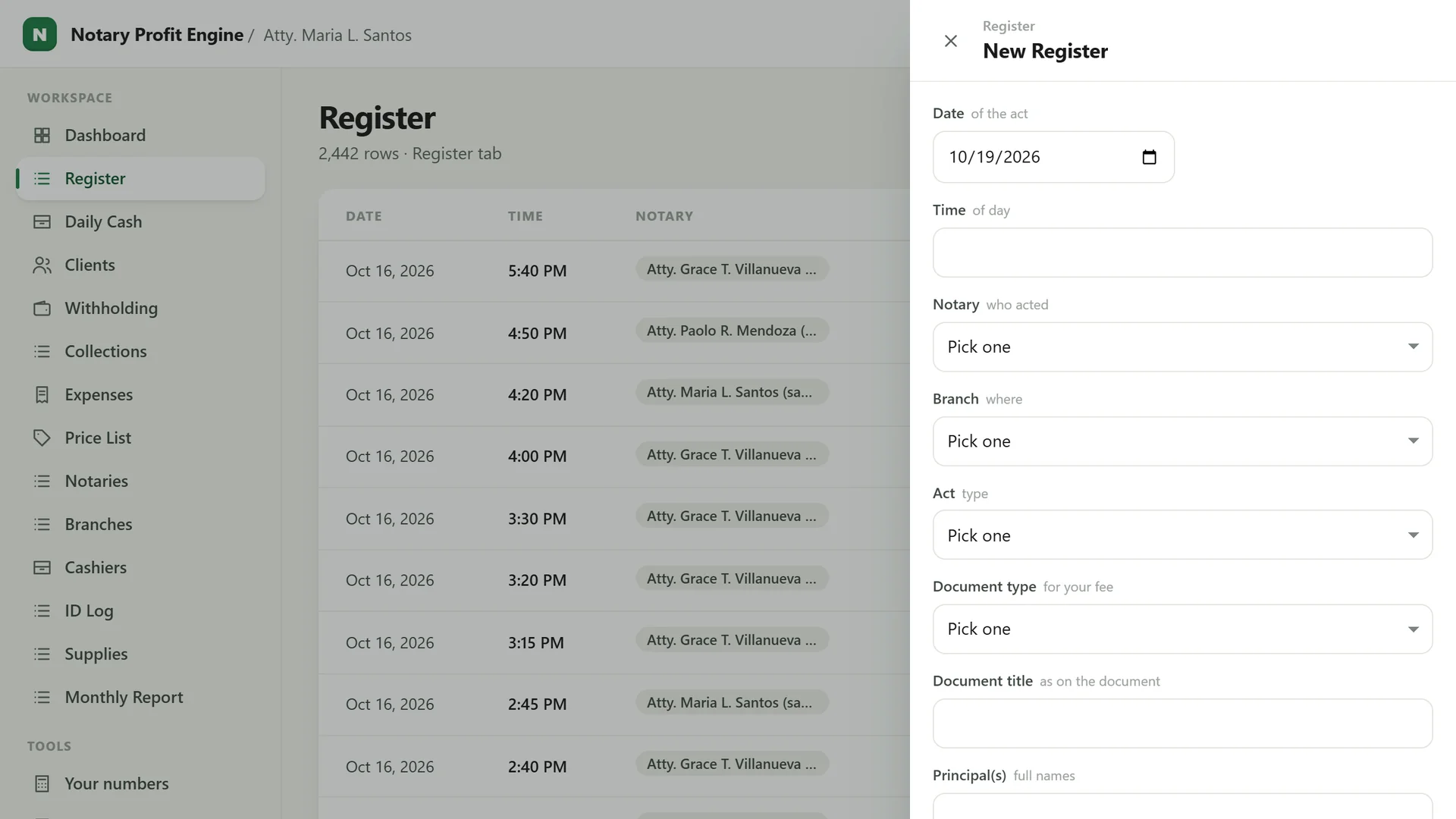Image resolution: width=1456 pixels, height=819 pixels.
Task: Focus the Time of day field
Action: 1182,253
